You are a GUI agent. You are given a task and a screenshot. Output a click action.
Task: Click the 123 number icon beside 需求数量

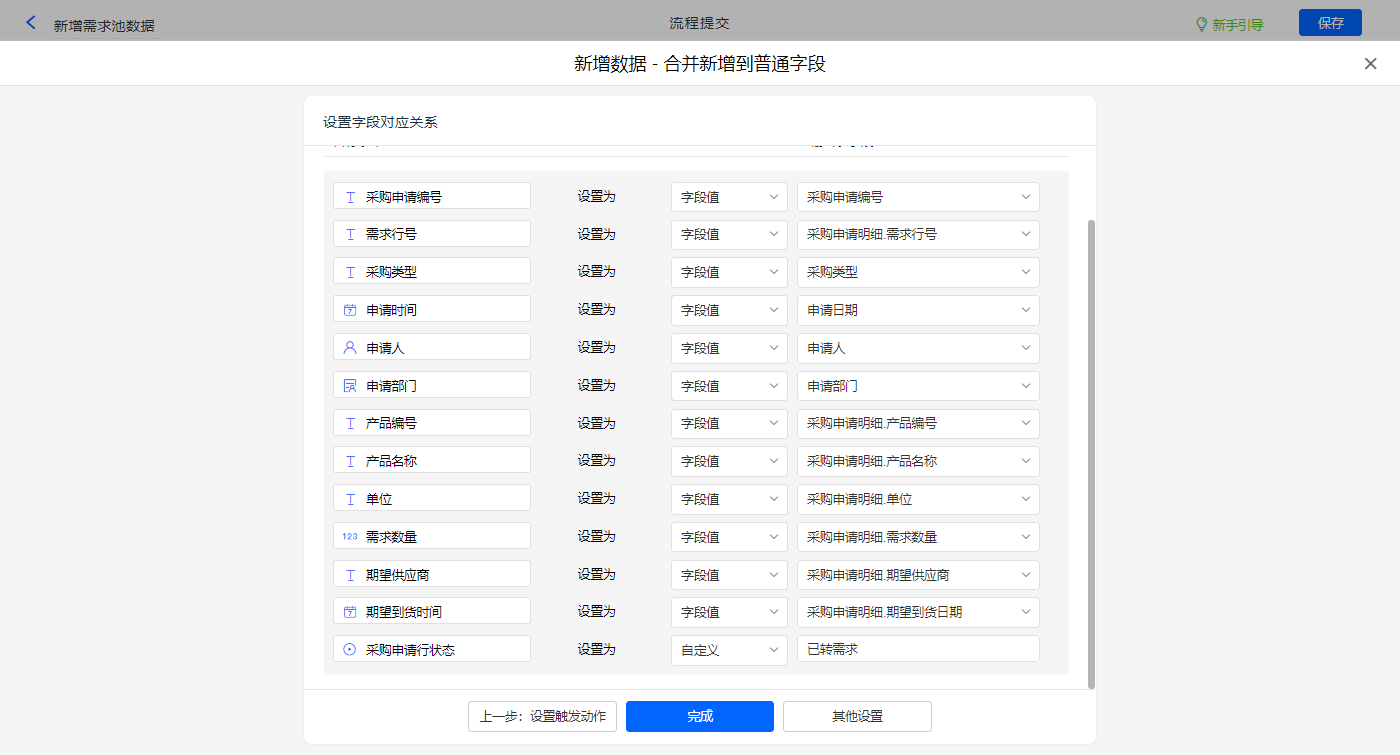click(350, 537)
